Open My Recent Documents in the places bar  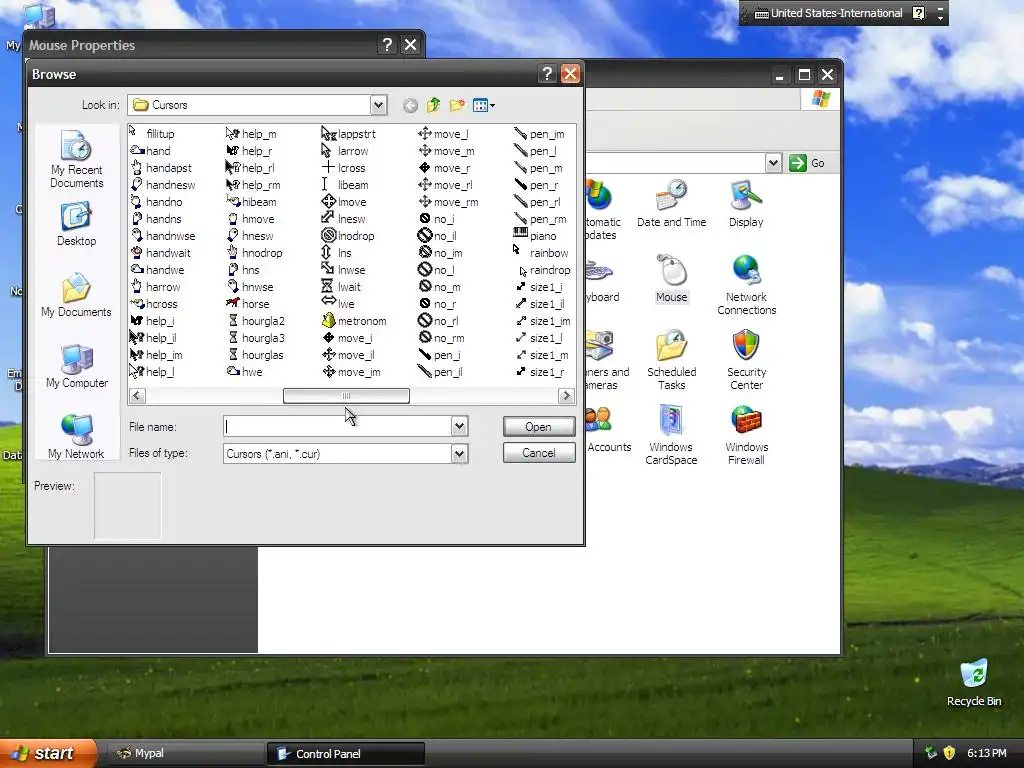coord(76,159)
